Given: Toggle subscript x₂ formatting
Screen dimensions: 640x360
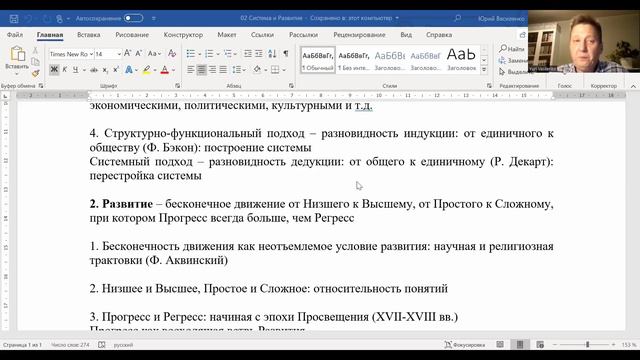Looking at the screenshot, I should click(105, 70).
